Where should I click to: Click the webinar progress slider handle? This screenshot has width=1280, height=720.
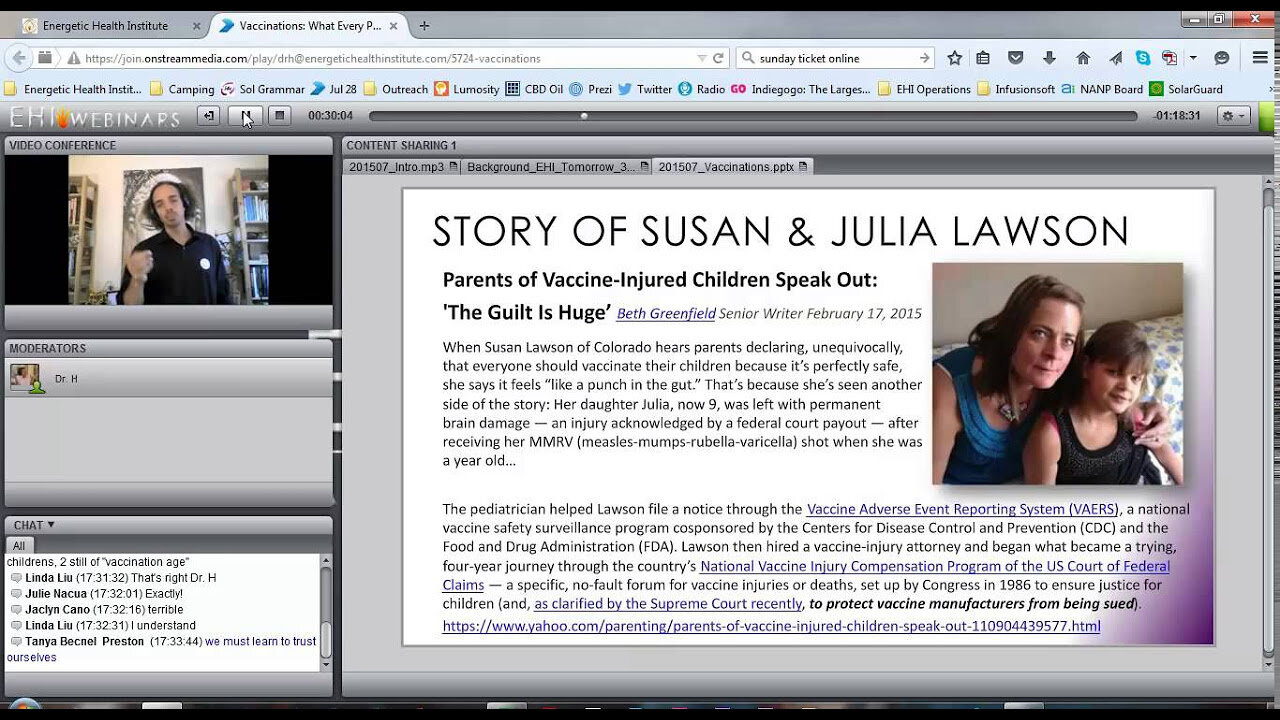click(584, 116)
